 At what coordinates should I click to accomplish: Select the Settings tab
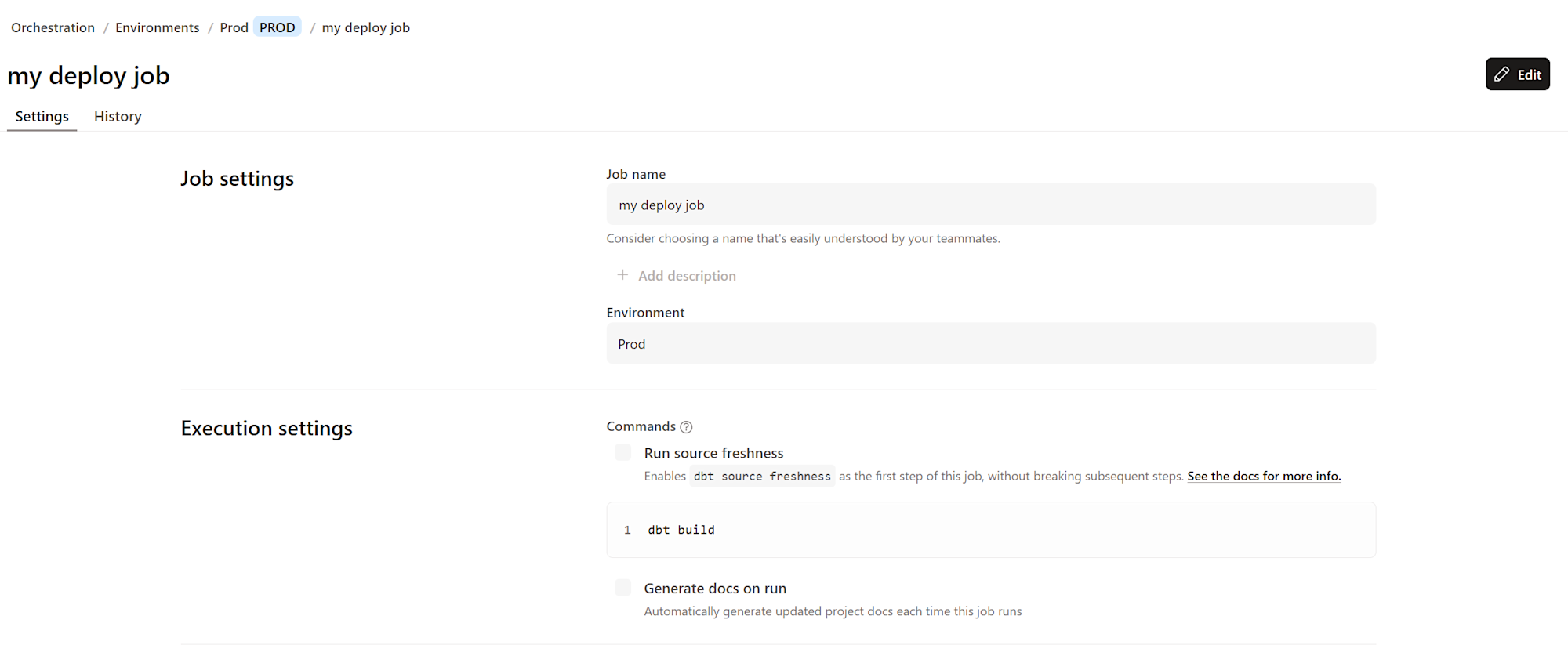point(42,116)
